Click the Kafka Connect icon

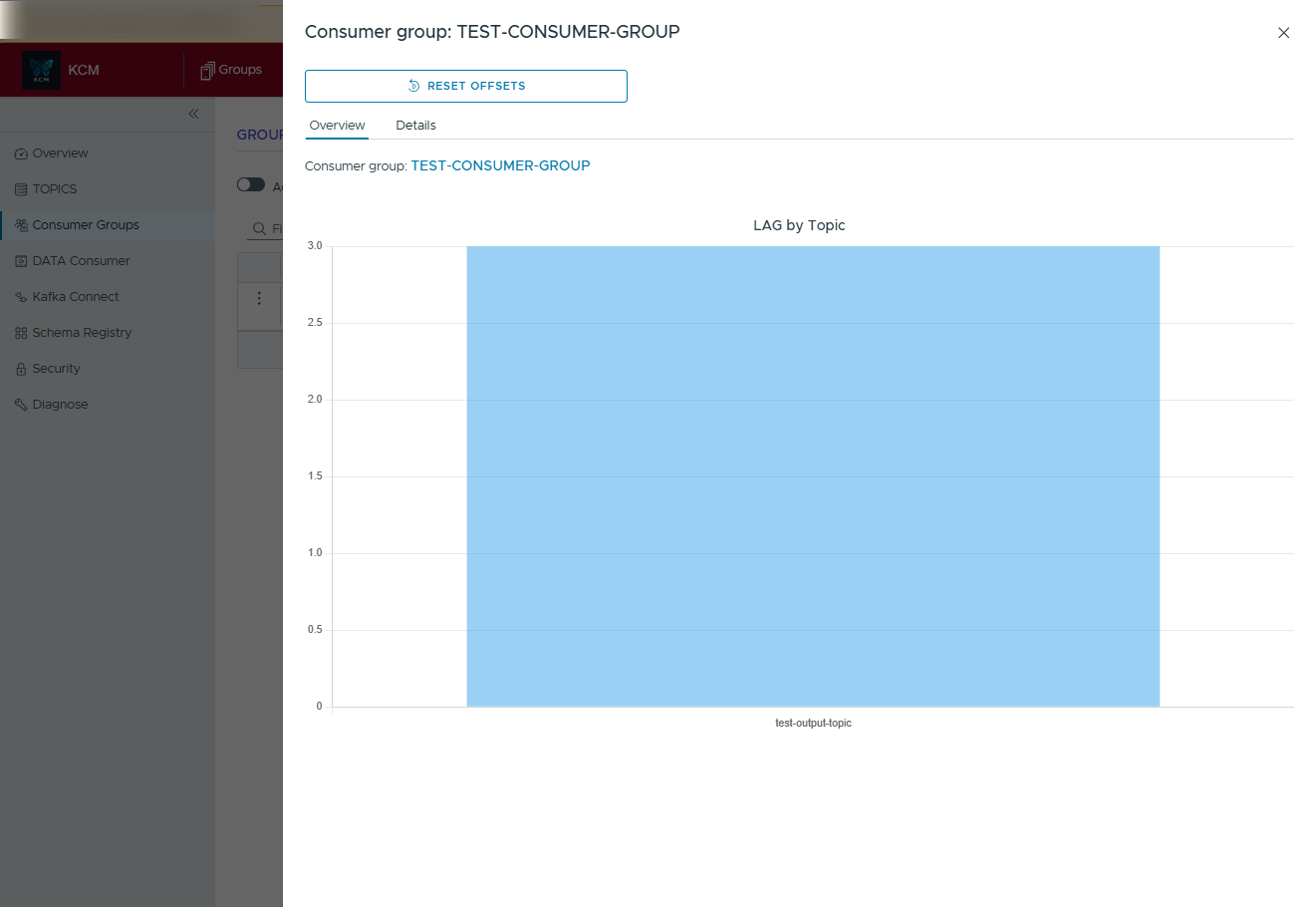[x=21, y=297]
